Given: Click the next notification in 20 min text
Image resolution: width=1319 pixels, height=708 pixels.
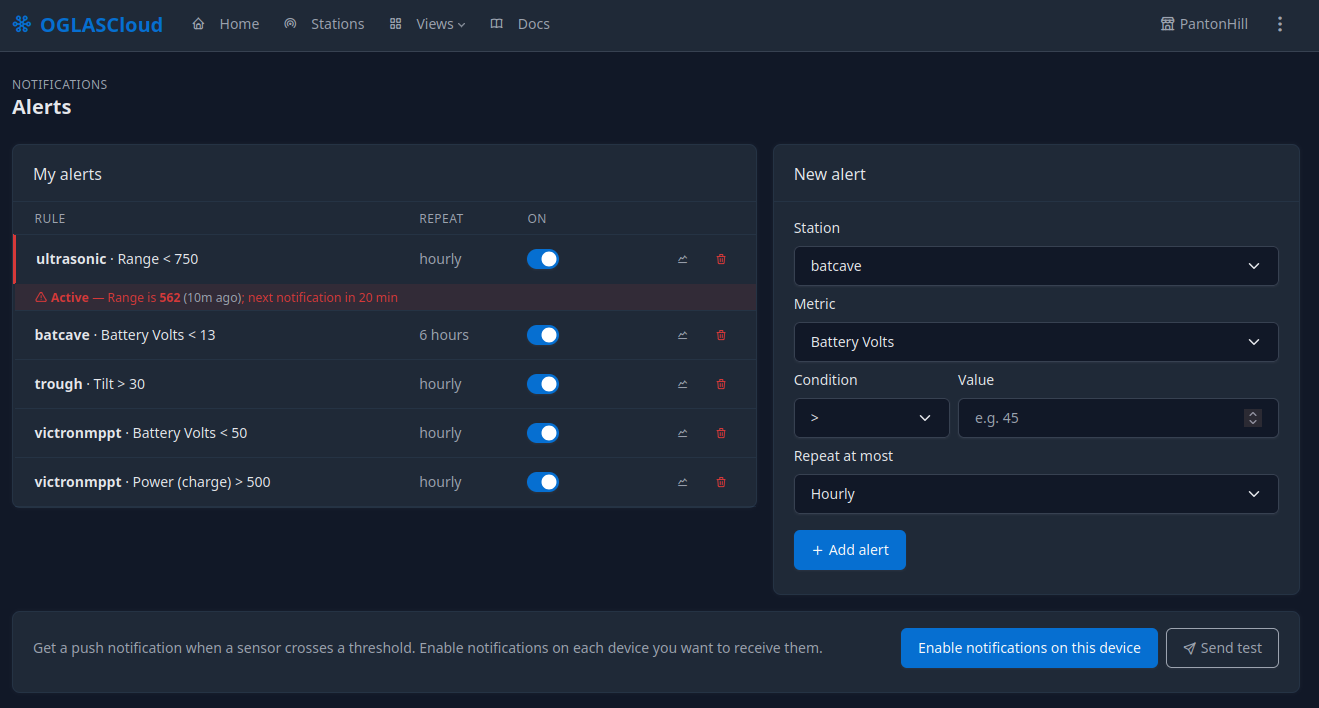Looking at the screenshot, I should (x=323, y=298).
